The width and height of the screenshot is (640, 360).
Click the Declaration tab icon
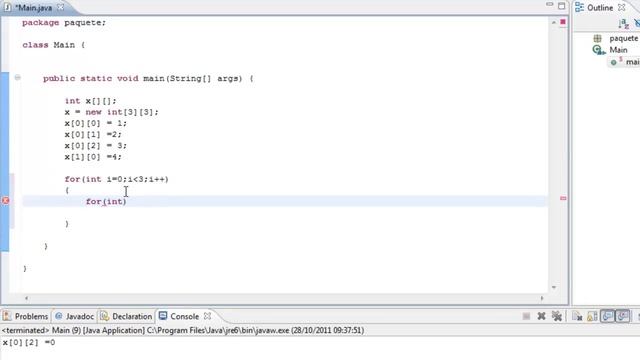point(104,316)
